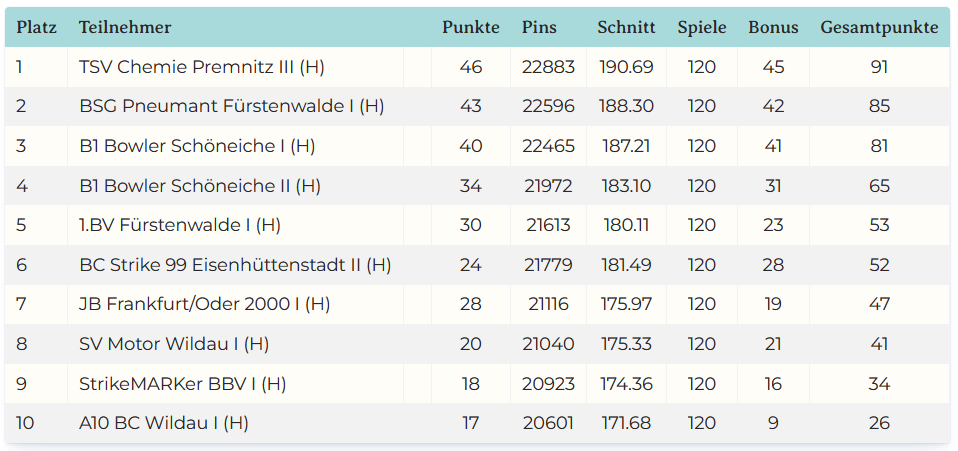Select TSV Chemie Premnitz III team name
The width and height of the screenshot is (958, 451).
tap(201, 67)
